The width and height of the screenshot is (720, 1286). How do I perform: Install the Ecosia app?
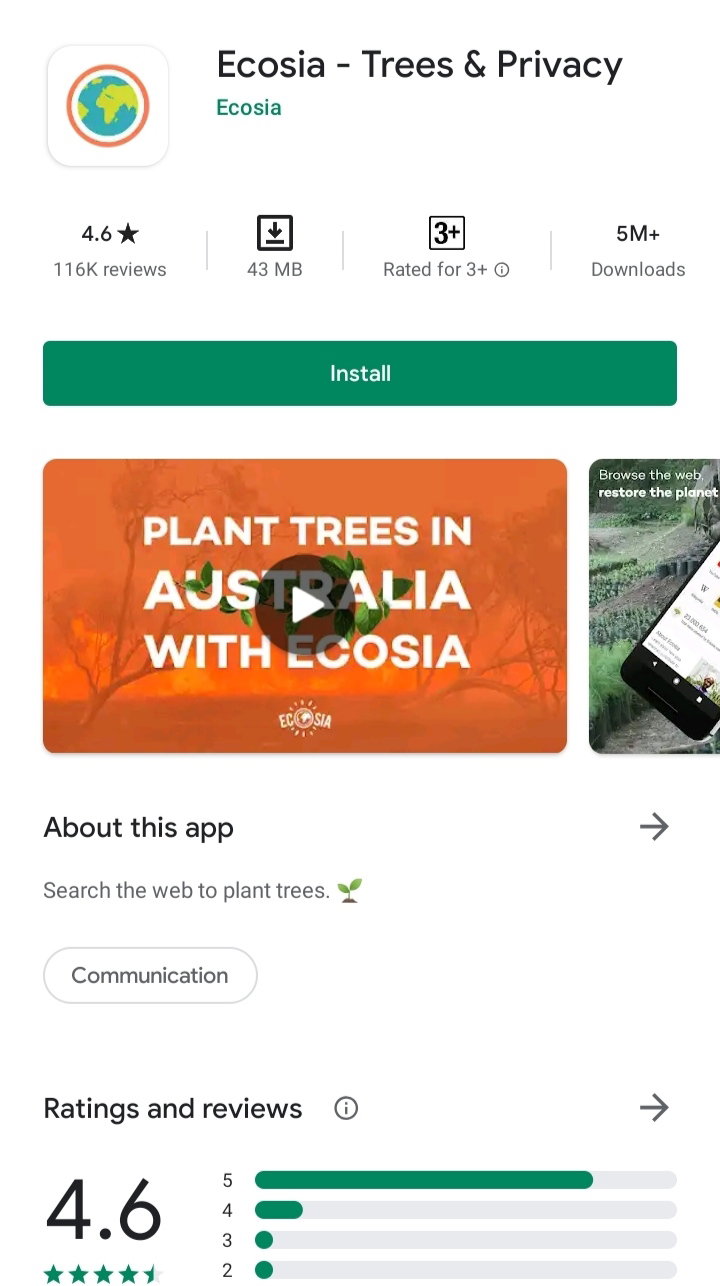coord(360,373)
